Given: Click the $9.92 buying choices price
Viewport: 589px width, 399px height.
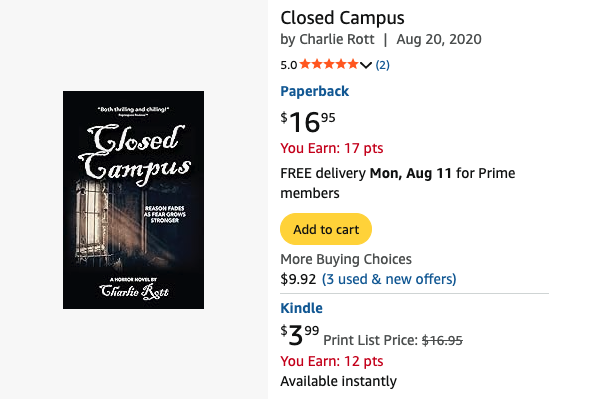Looking at the screenshot, I should coord(298,279).
